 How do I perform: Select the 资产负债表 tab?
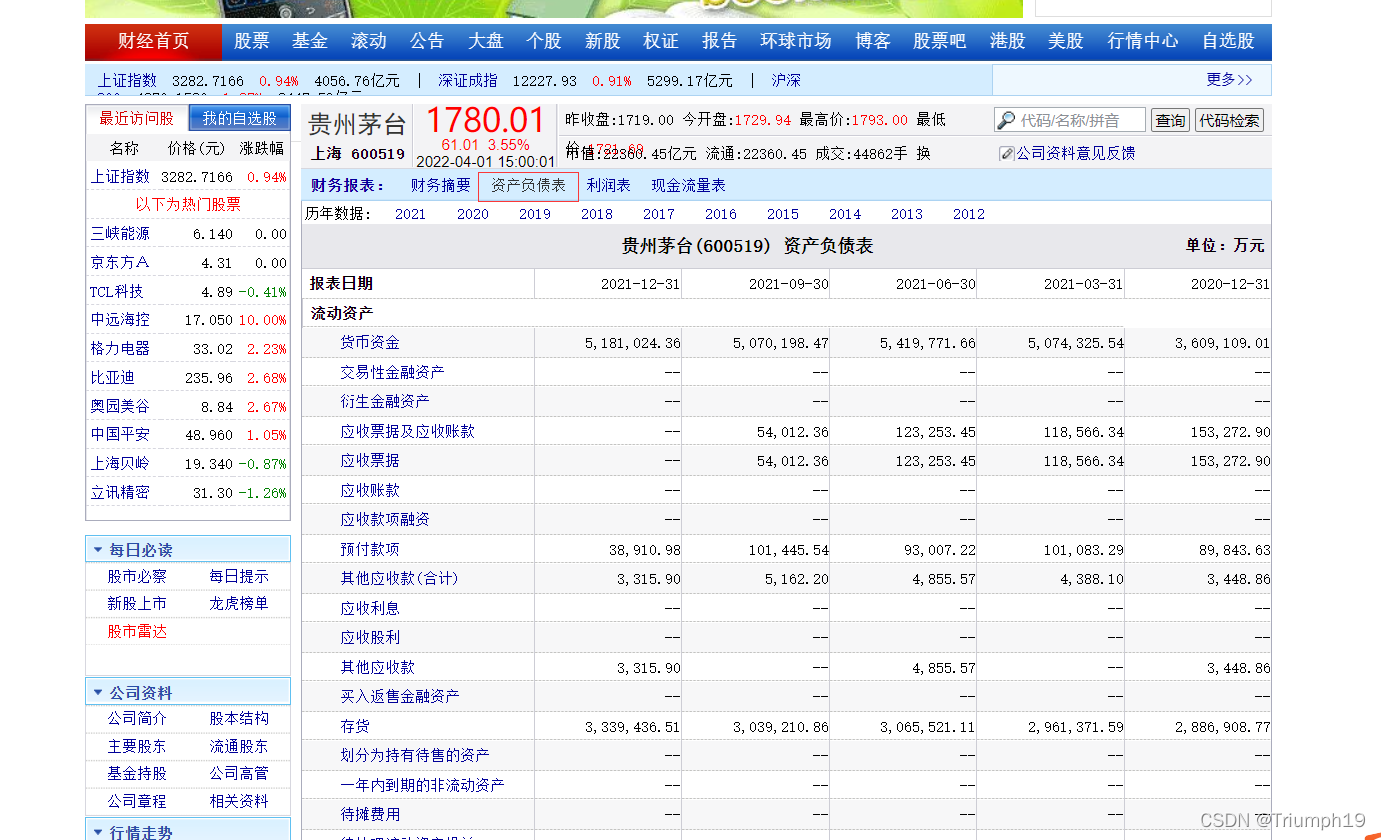(x=529, y=186)
